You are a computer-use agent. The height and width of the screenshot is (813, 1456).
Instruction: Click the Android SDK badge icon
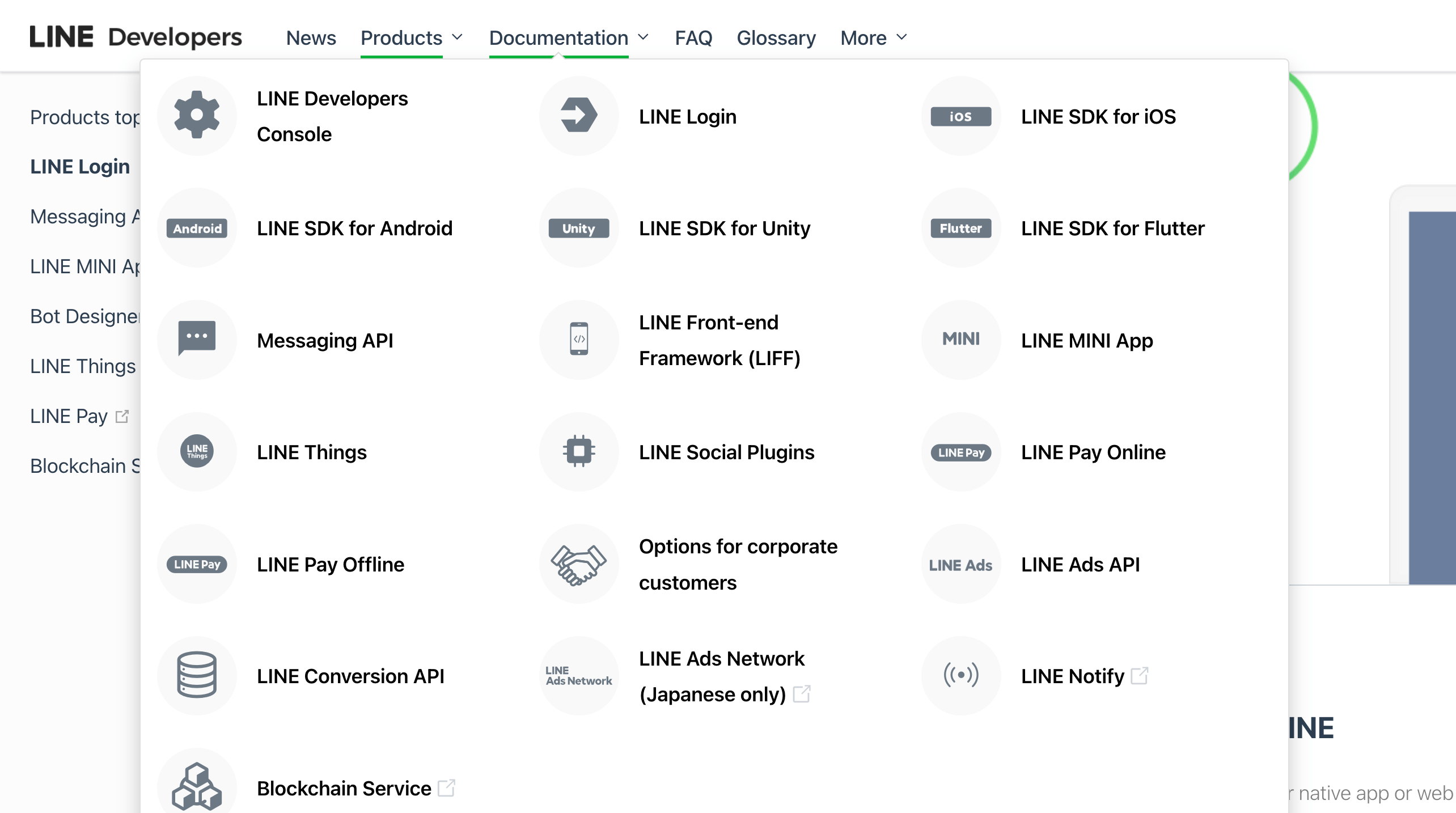[197, 228]
